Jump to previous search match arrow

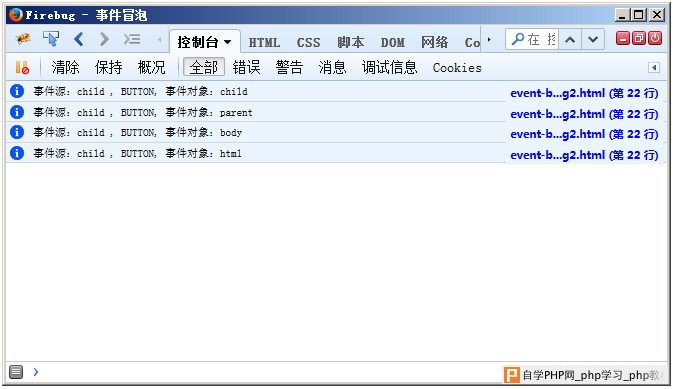(570, 40)
